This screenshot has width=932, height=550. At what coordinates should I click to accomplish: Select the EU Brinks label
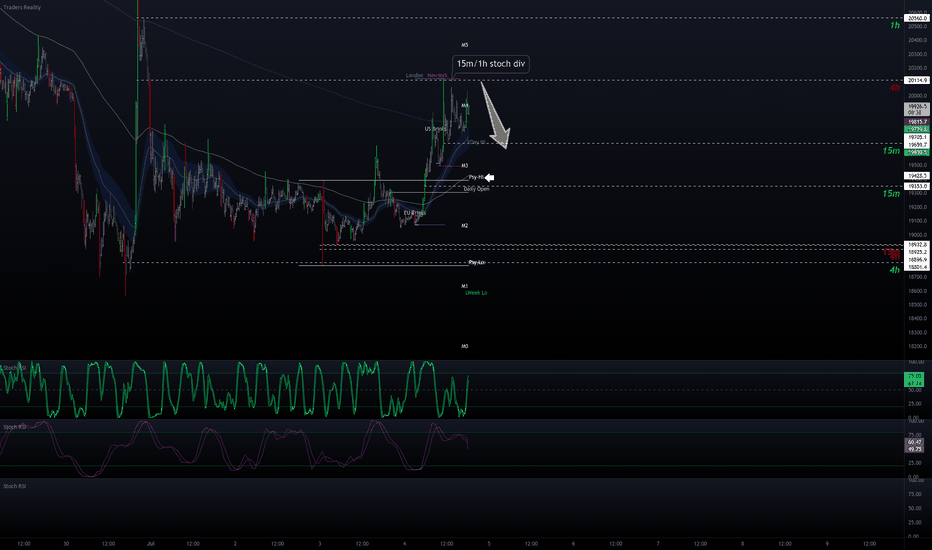[x=415, y=213]
